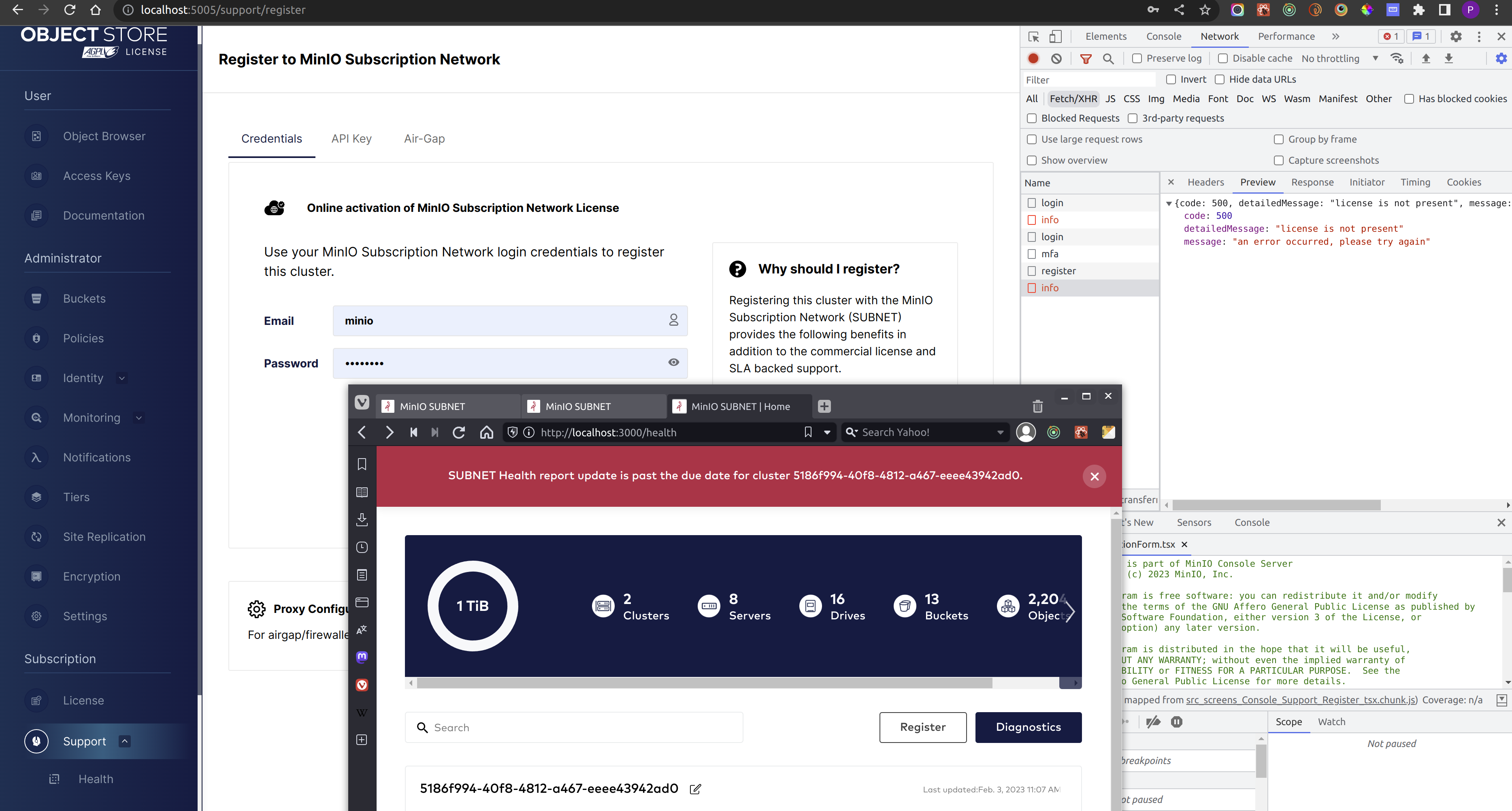This screenshot has height=811, width=1512.
Task: Open Buckets admin page
Action: pos(84,298)
